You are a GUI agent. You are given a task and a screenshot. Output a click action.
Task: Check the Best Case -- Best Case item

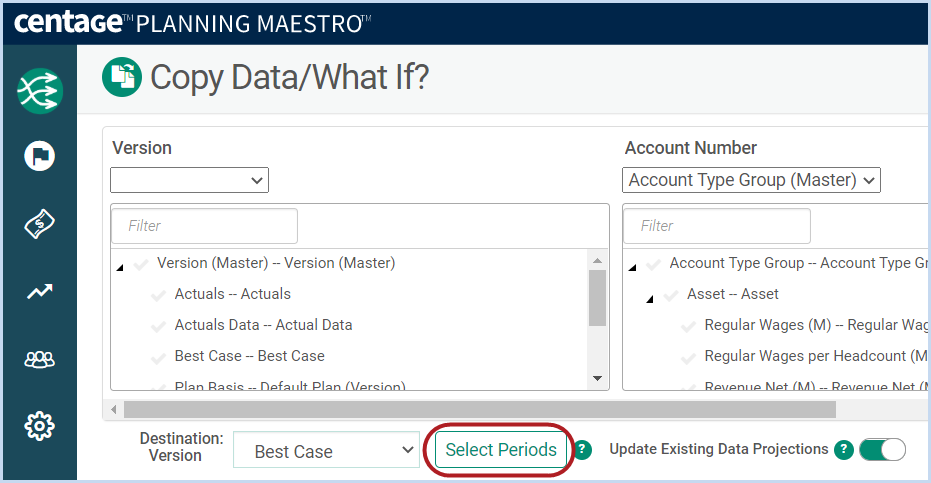point(159,356)
